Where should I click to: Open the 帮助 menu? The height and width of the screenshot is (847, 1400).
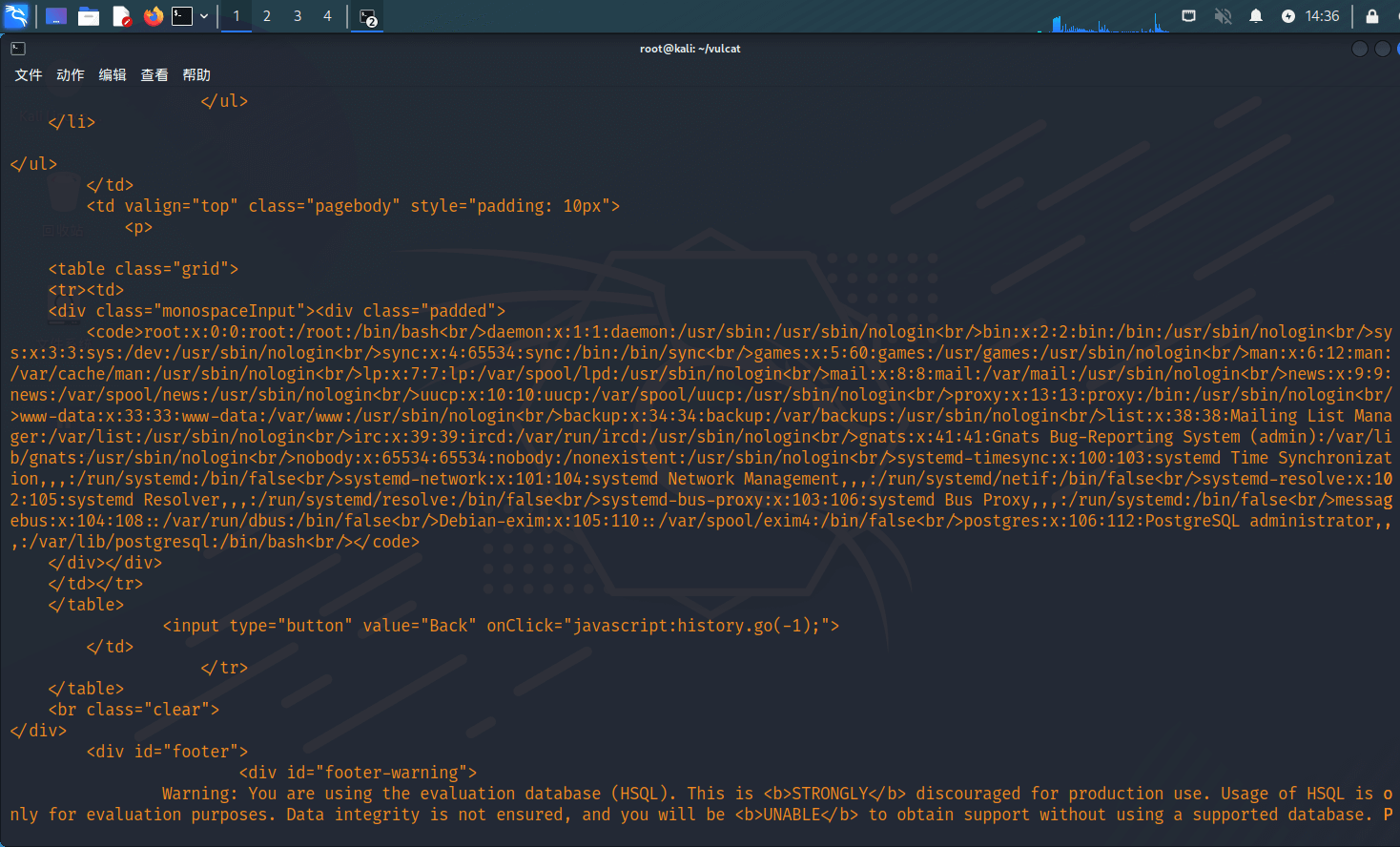[196, 75]
